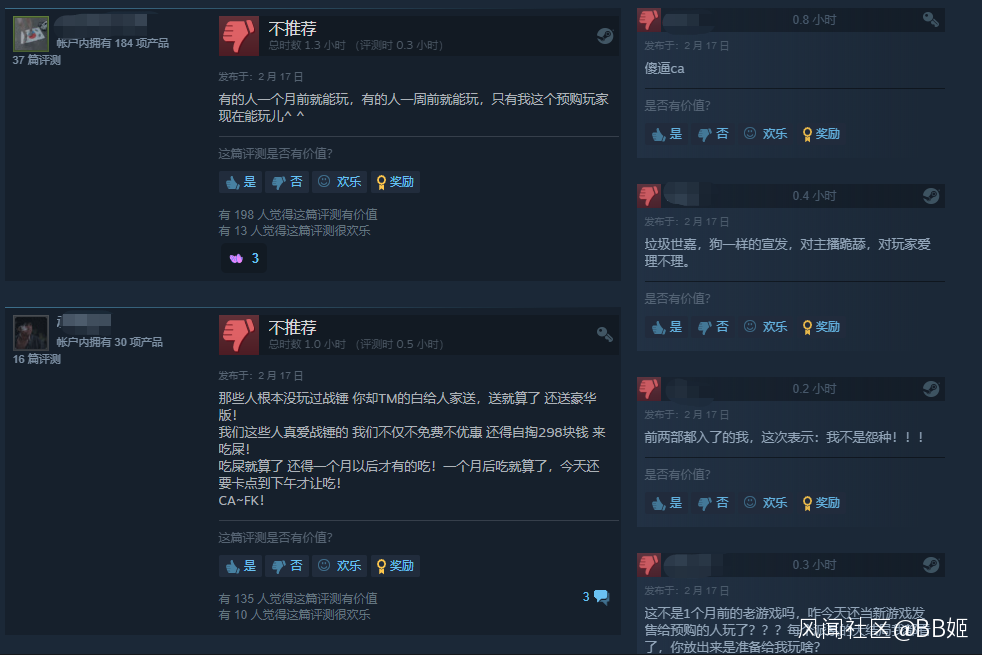The width and height of the screenshot is (982, 655).
Task: Open the 37 篇评测 link
Action: [37, 60]
